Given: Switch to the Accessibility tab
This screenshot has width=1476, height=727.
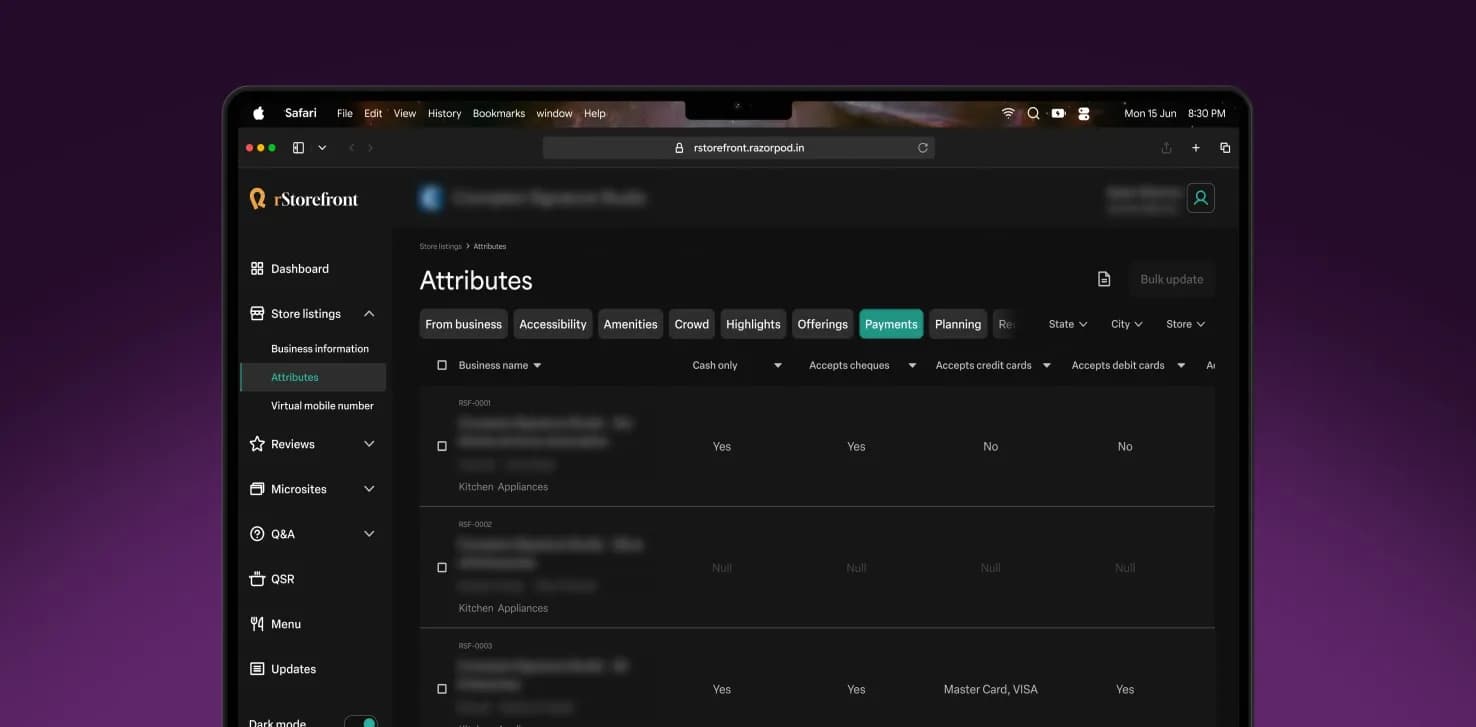Looking at the screenshot, I should click(x=553, y=324).
